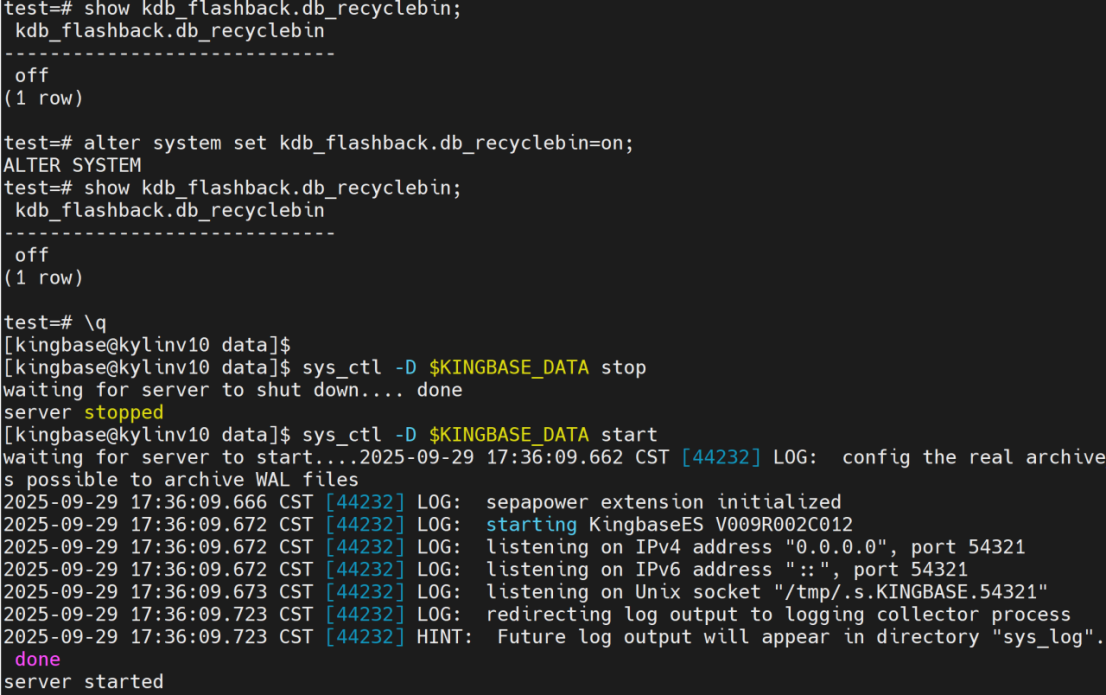
Task: Click the yellow word stopped
Action: point(123,412)
